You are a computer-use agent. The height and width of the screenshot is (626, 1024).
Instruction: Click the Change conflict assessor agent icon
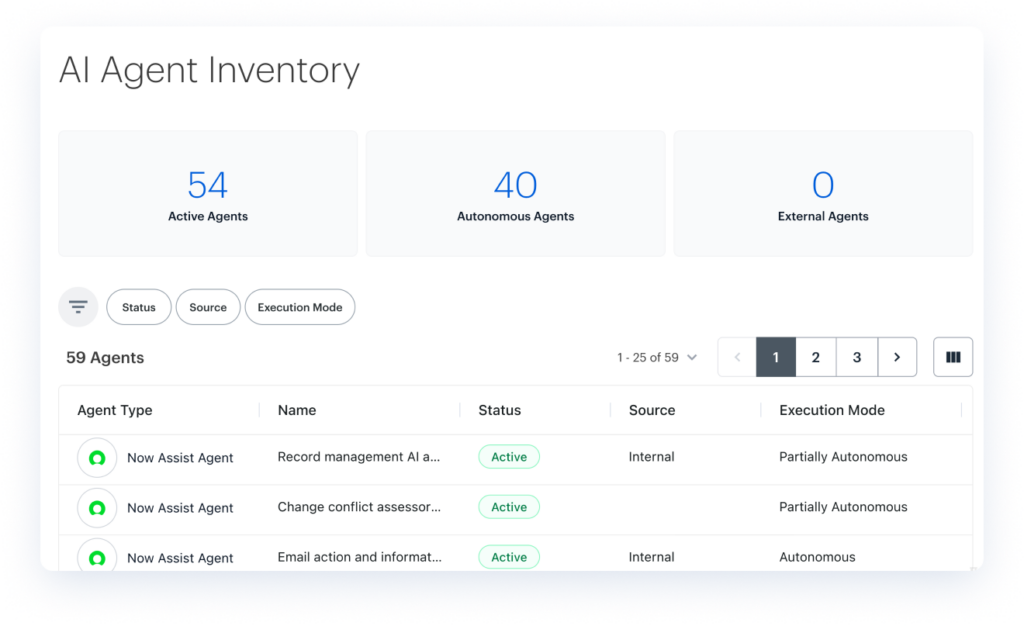coord(97,508)
